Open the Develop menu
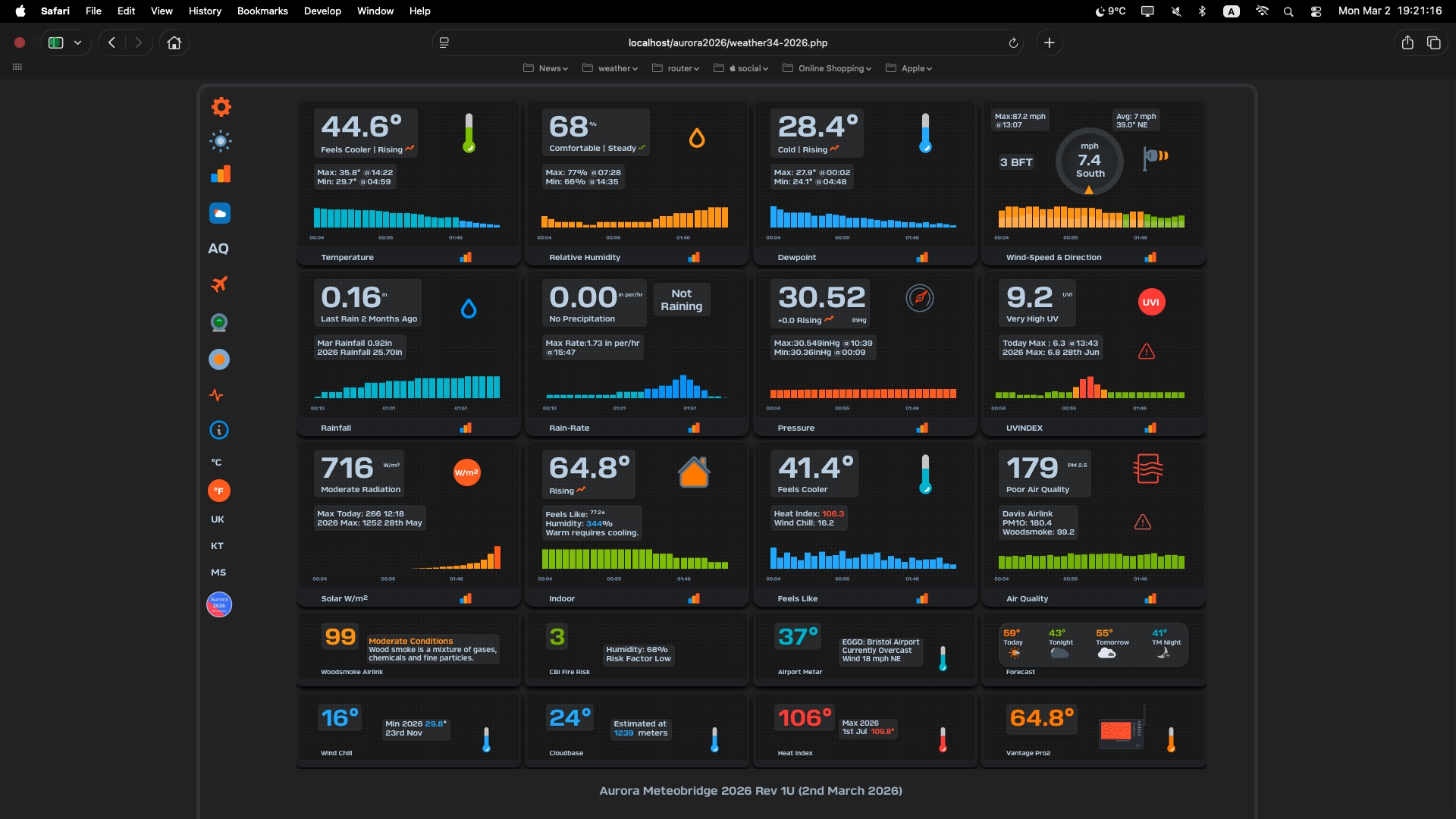1456x819 pixels. 322,11
